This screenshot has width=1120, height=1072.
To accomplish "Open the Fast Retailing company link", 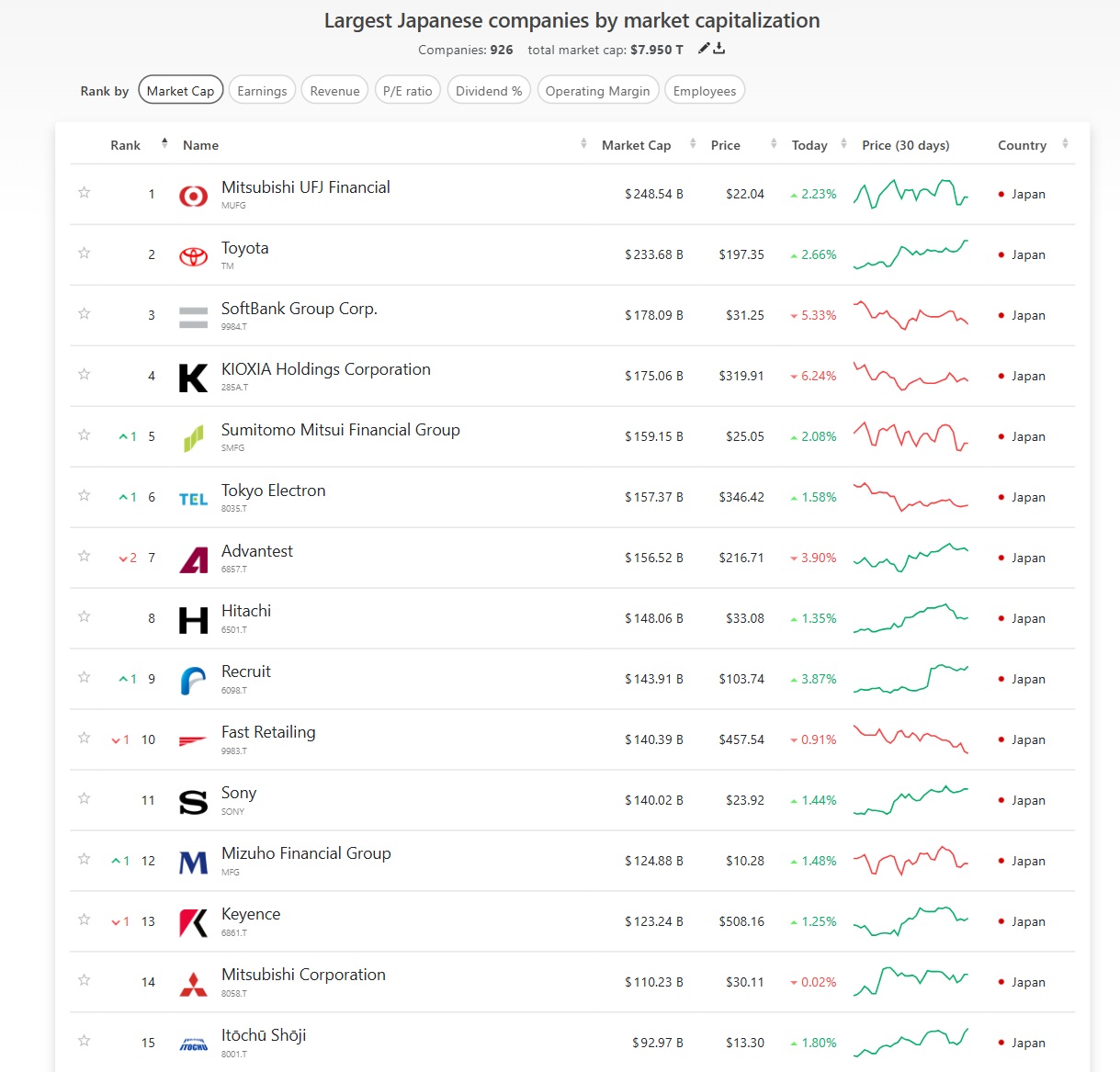I will coord(268,732).
